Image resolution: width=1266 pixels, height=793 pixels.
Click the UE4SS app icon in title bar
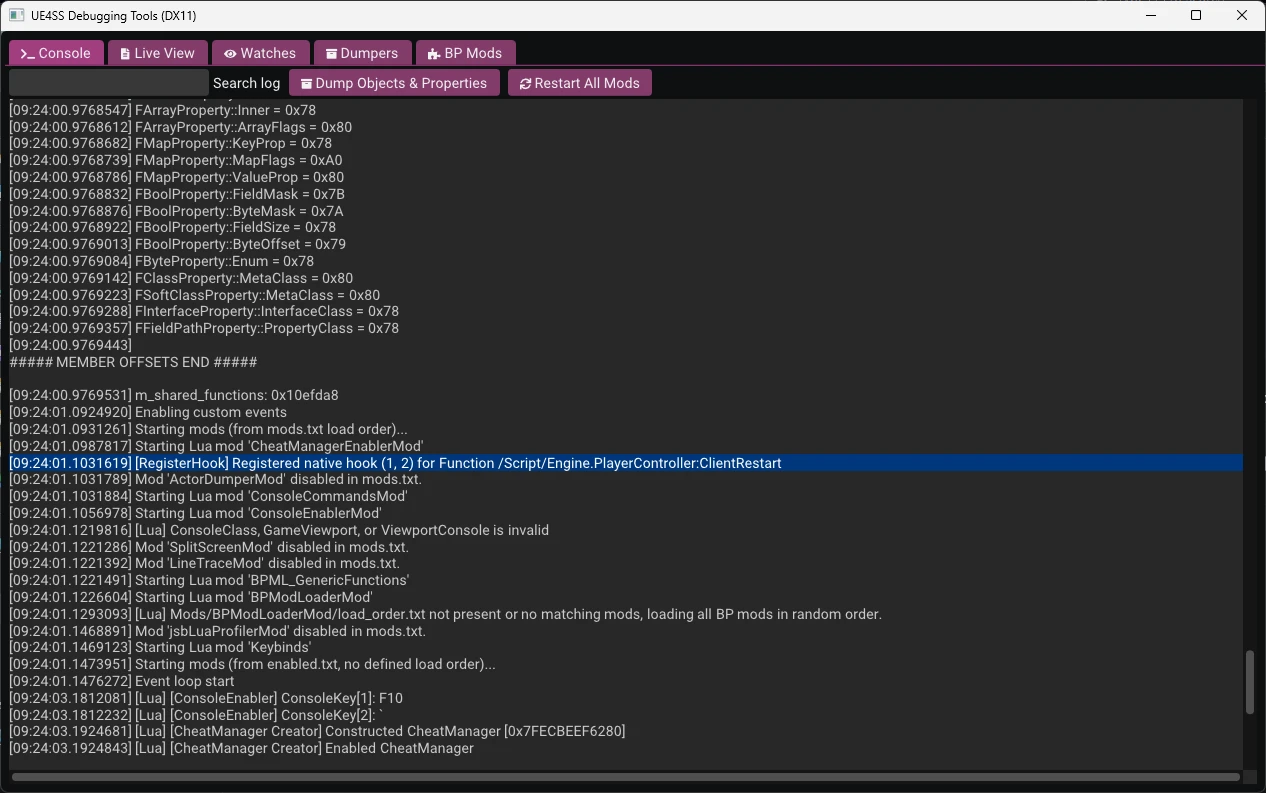coord(16,15)
